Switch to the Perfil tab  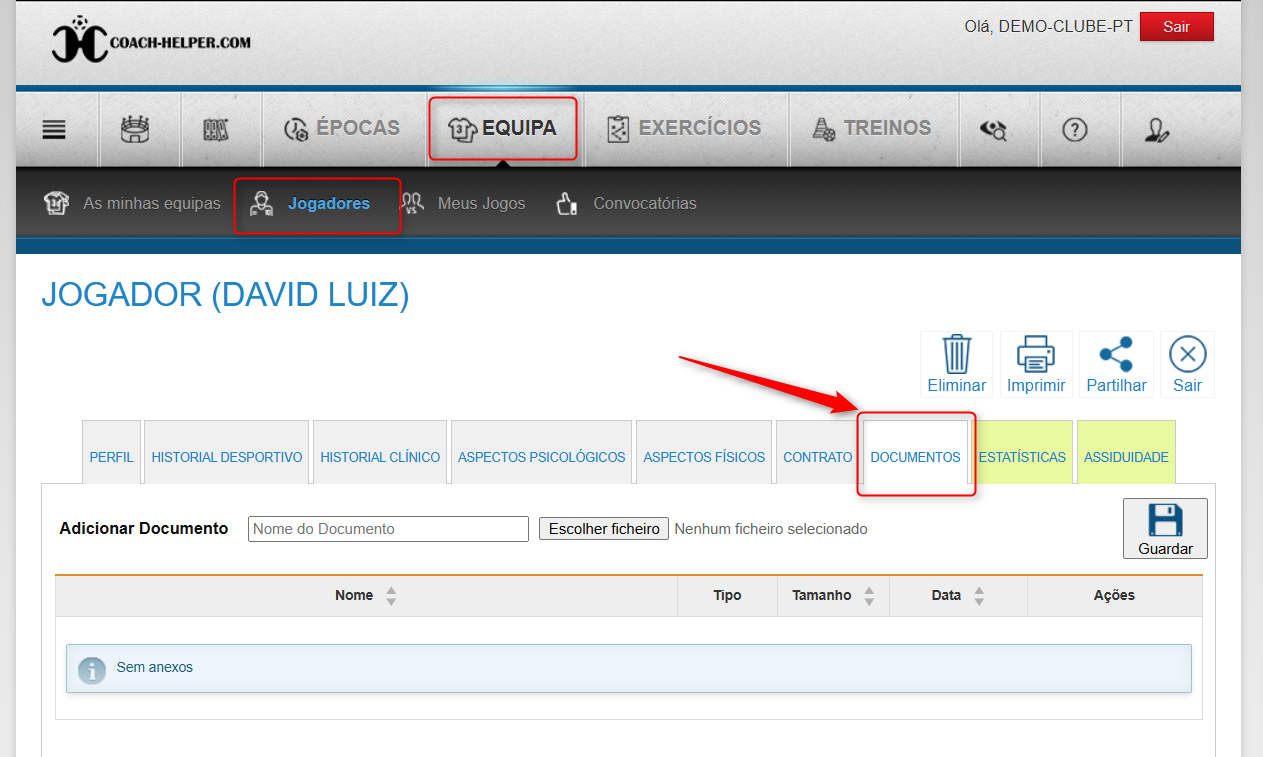(111, 457)
